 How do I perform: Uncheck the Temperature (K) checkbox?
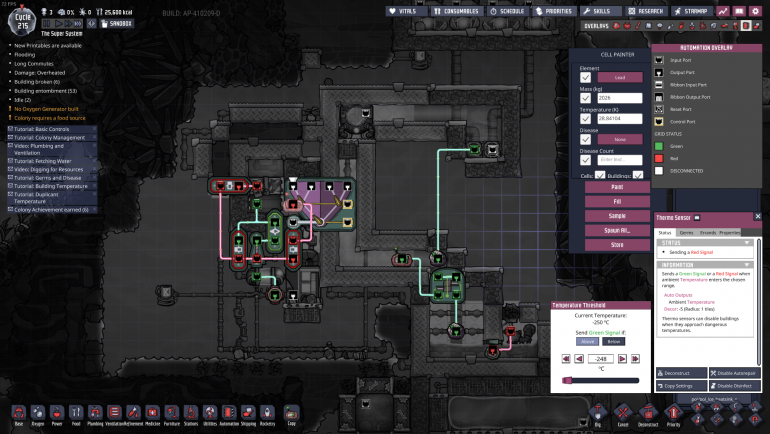585,119
